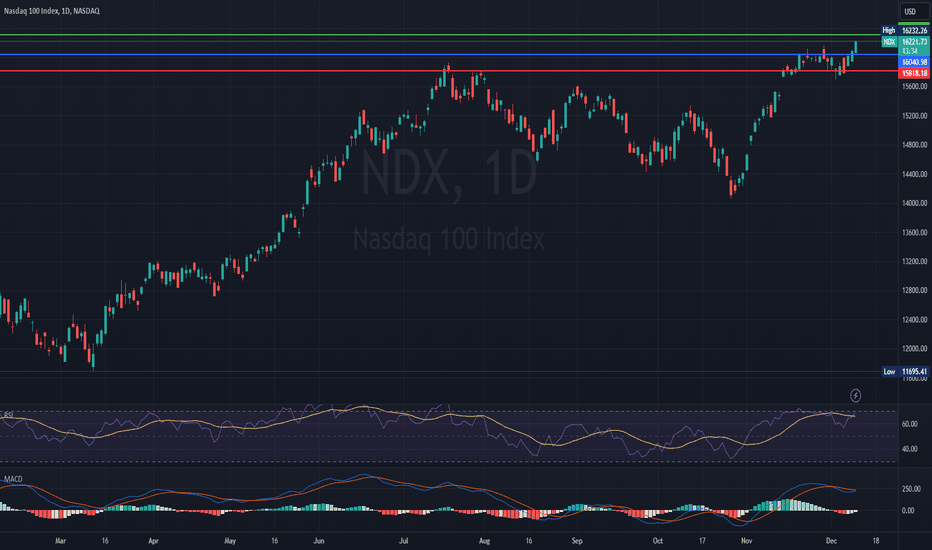The height and width of the screenshot is (550, 932).
Task: Click 14000.00 on the price scale
Action: [x=914, y=203]
